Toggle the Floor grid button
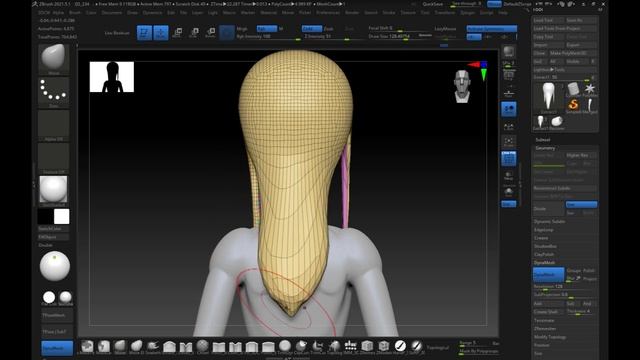This screenshot has height=360, width=640. coord(509,93)
